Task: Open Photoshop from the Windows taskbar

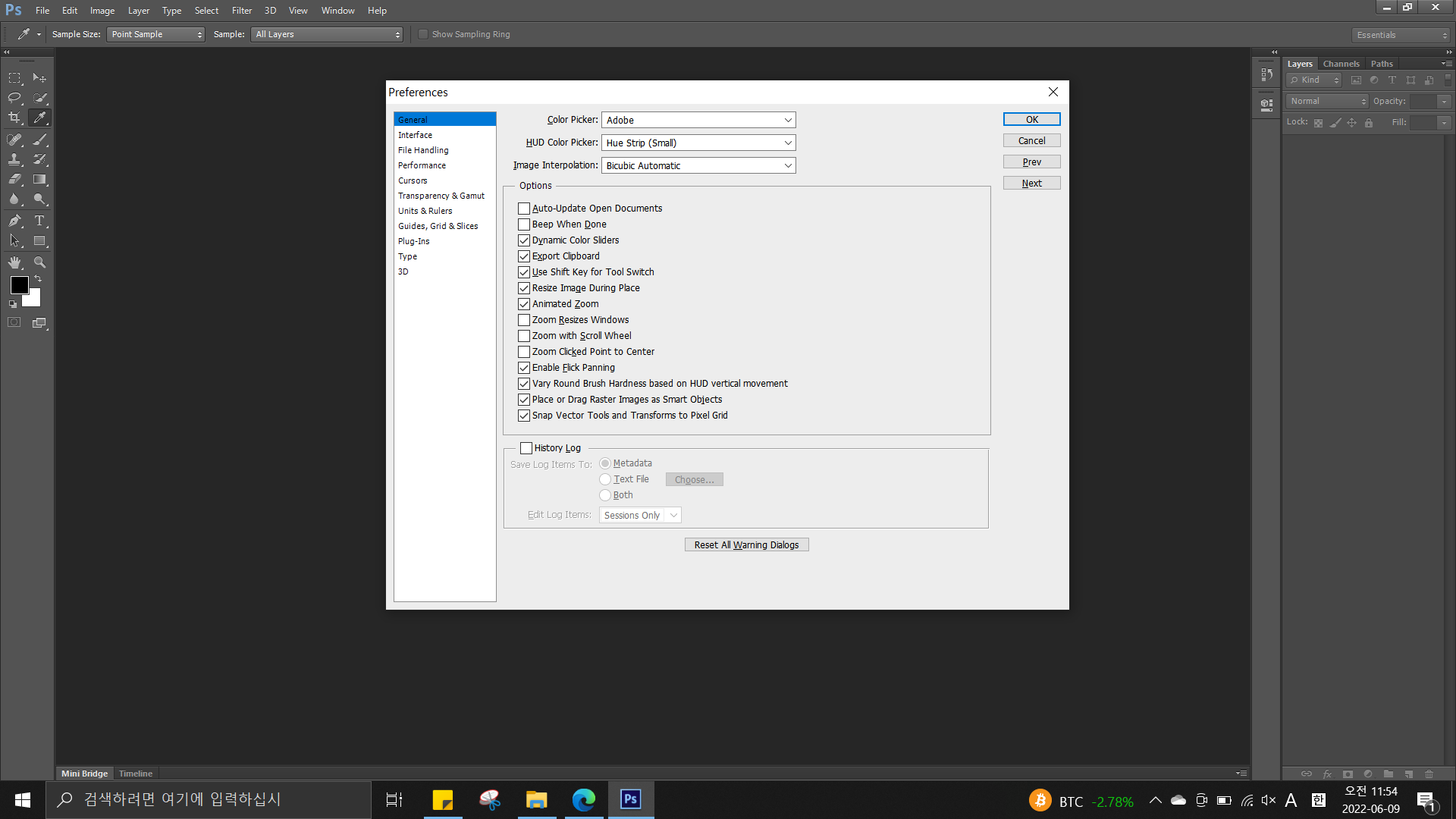Action: point(630,799)
